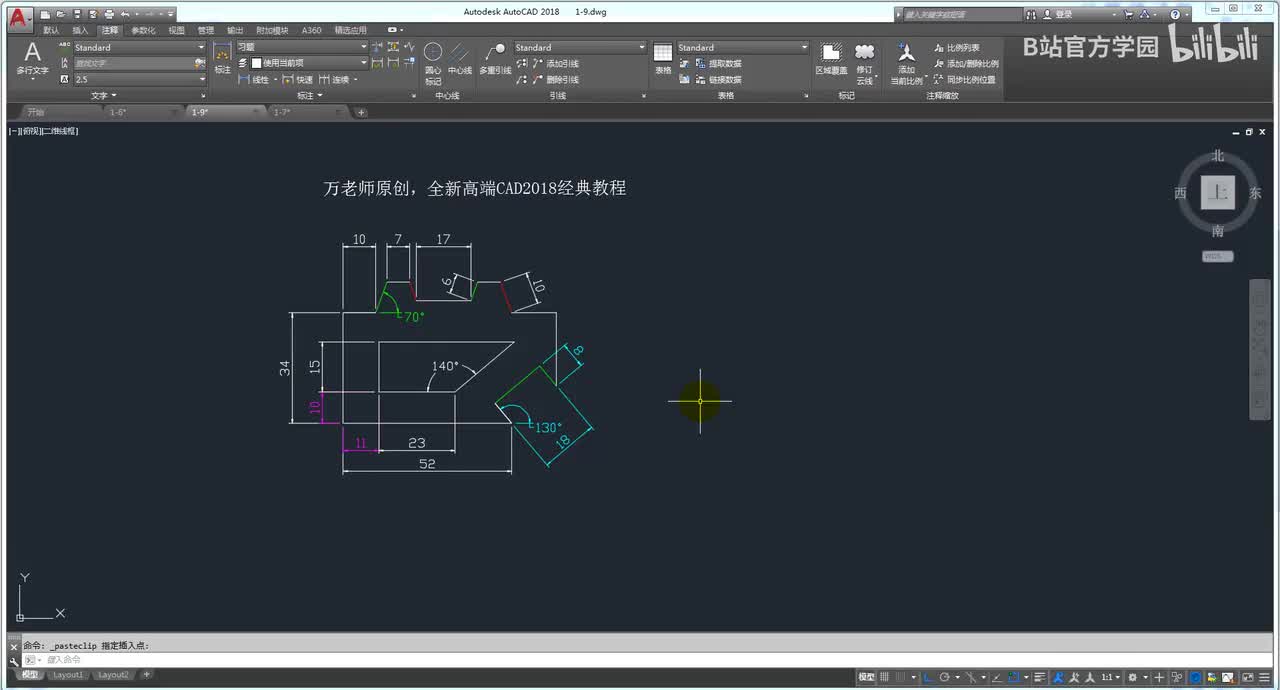Switch to the Layout1 tab
The height and width of the screenshot is (690, 1280).
(x=68, y=675)
